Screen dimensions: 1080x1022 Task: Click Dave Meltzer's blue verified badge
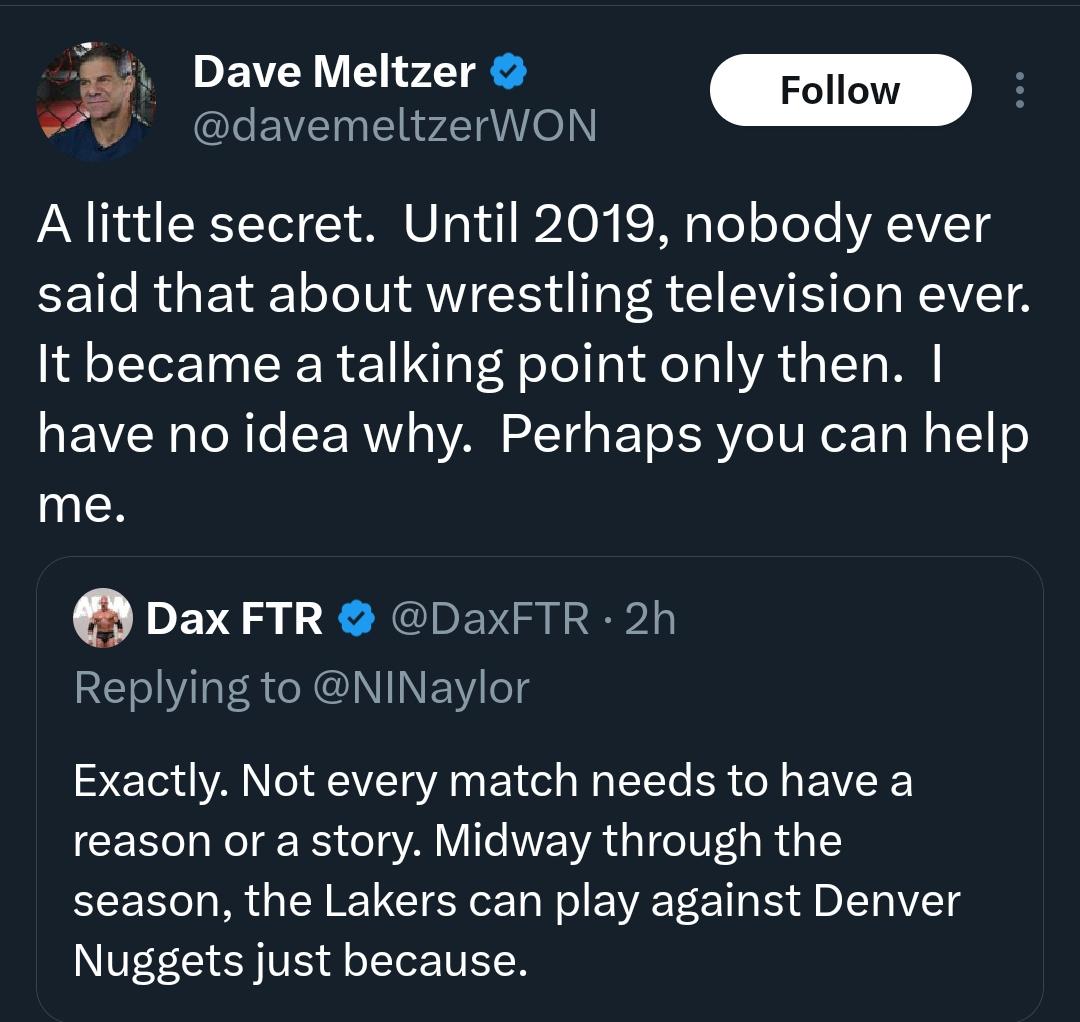coord(508,71)
